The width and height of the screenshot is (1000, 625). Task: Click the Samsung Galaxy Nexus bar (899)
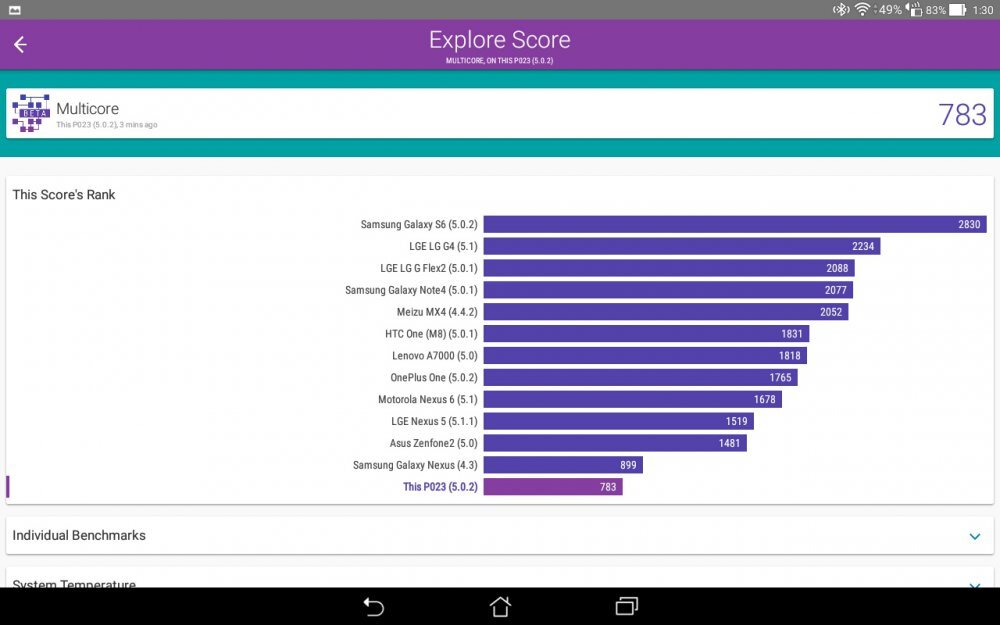(562, 465)
